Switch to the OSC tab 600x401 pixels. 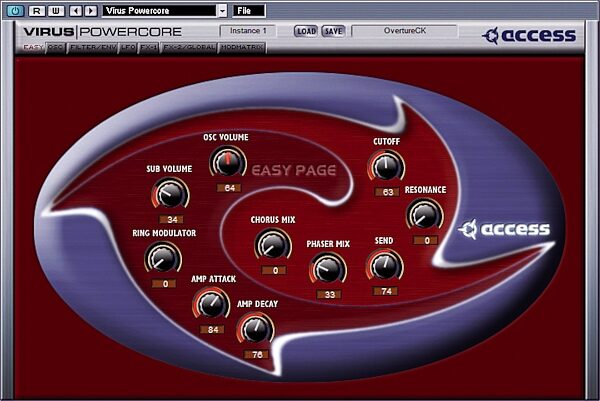click(56, 47)
